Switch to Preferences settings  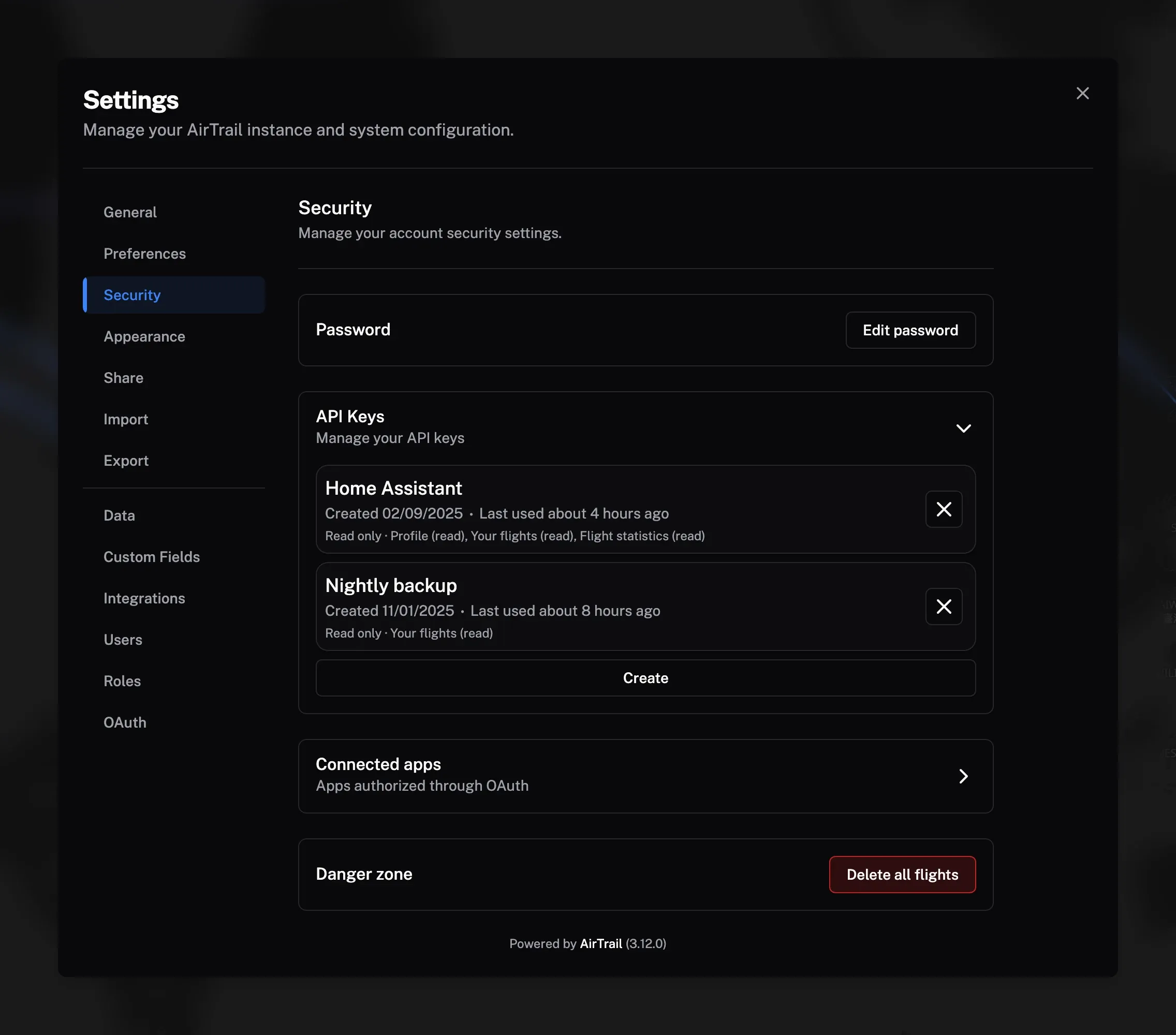174,254
